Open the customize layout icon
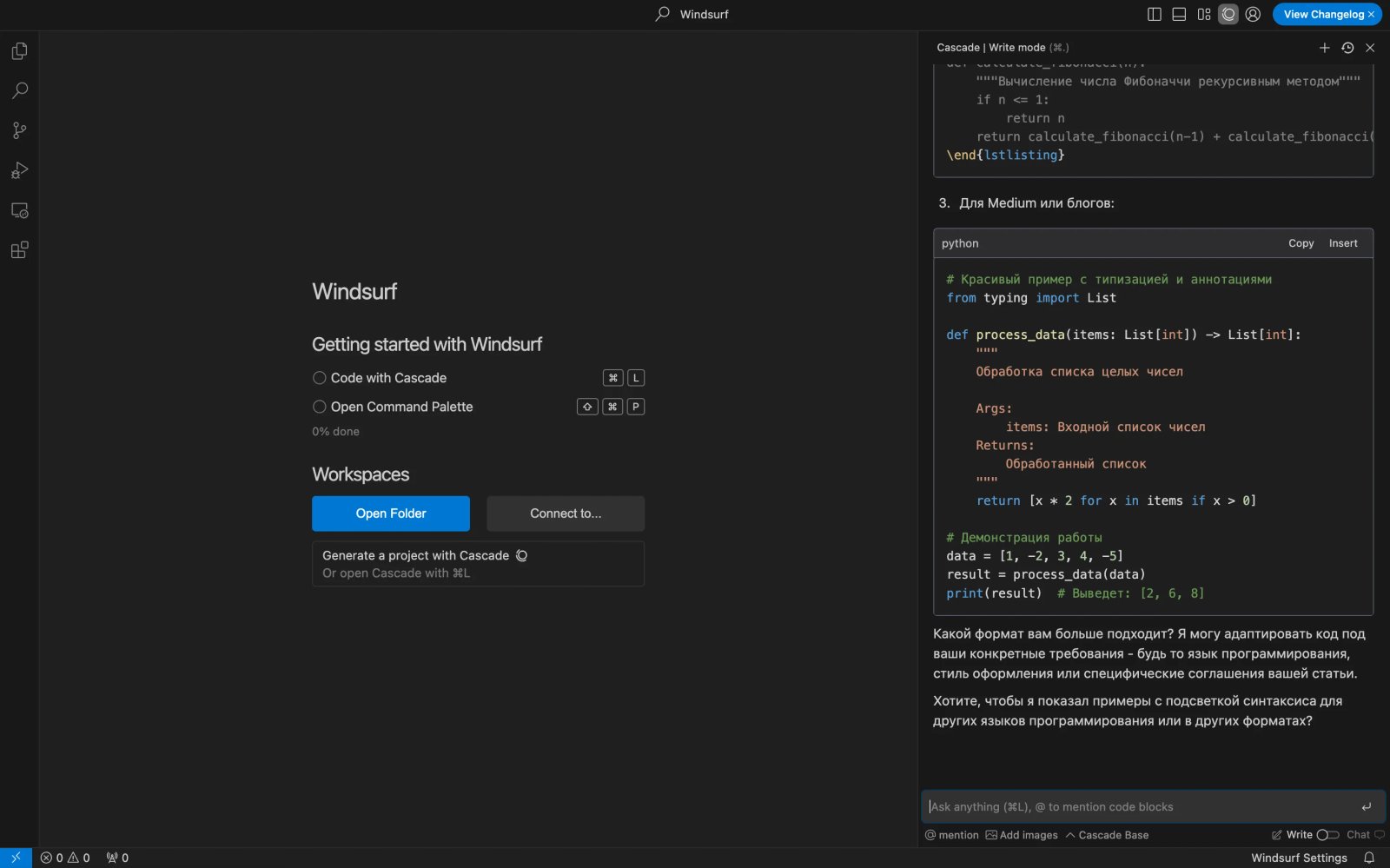 coord(1204,14)
